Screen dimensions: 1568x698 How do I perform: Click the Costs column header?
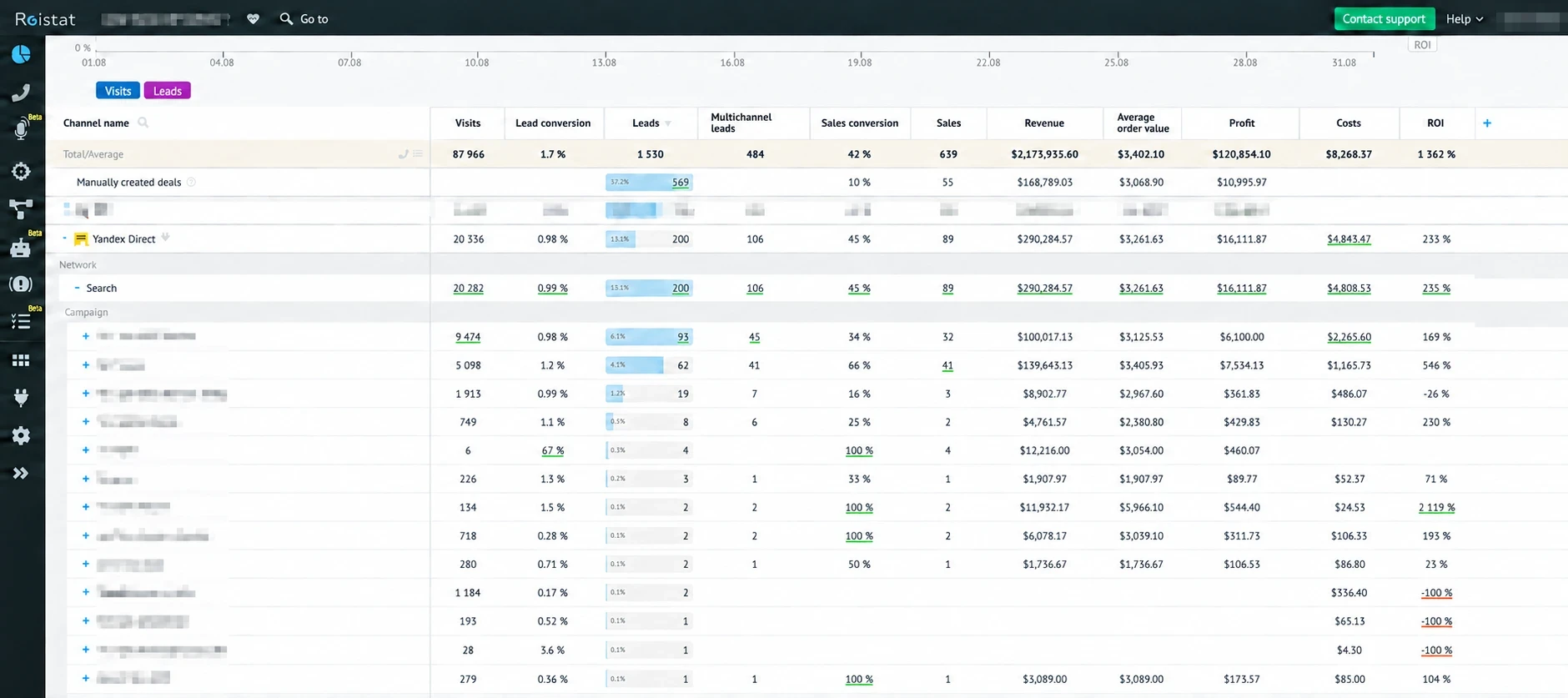click(x=1349, y=123)
